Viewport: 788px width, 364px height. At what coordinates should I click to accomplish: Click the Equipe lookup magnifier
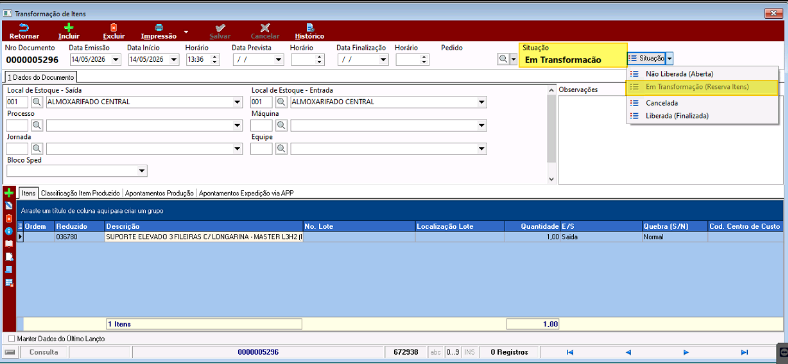tap(281, 148)
